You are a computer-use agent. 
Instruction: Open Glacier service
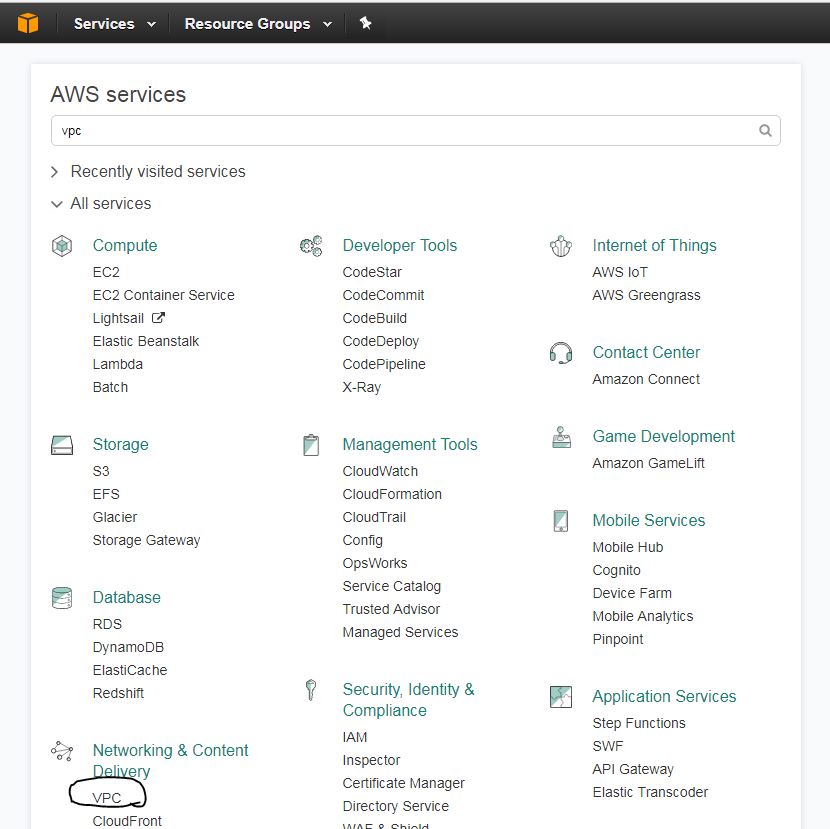(x=115, y=517)
